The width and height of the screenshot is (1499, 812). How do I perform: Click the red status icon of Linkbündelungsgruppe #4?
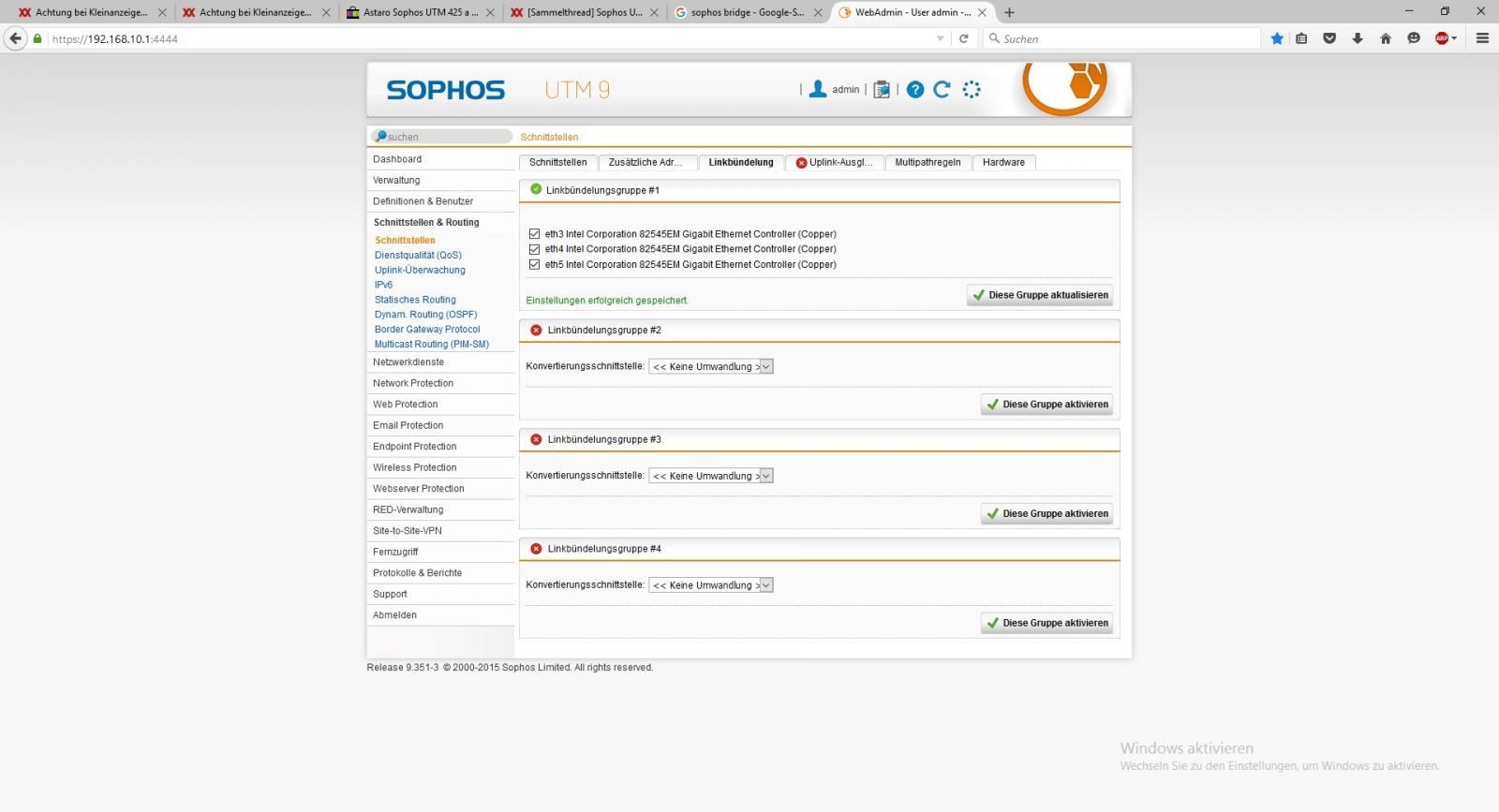coord(536,549)
